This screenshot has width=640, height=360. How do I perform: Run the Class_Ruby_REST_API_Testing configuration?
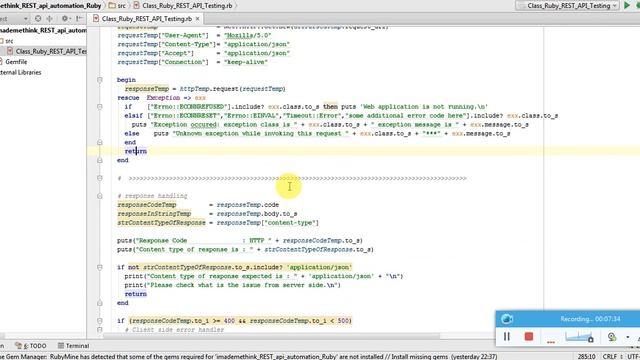(627, 5)
